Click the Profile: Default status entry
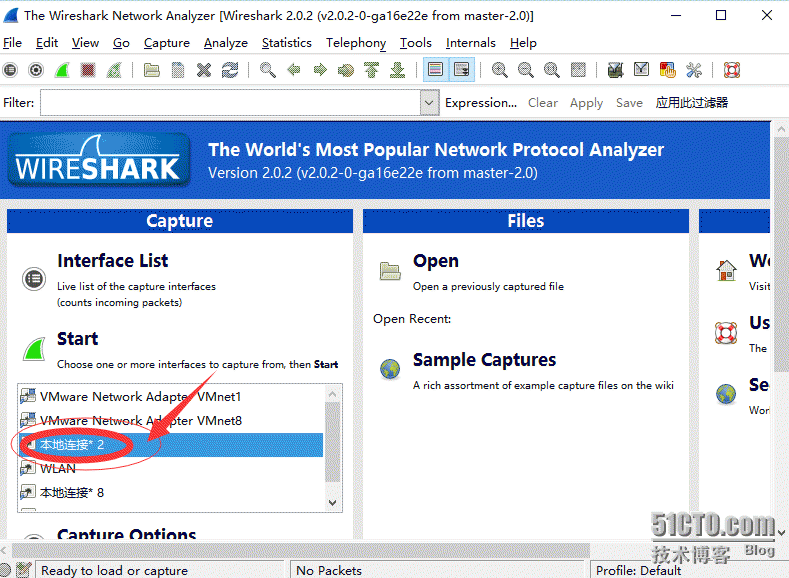Image resolution: width=789 pixels, height=578 pixels. [638, 570]
